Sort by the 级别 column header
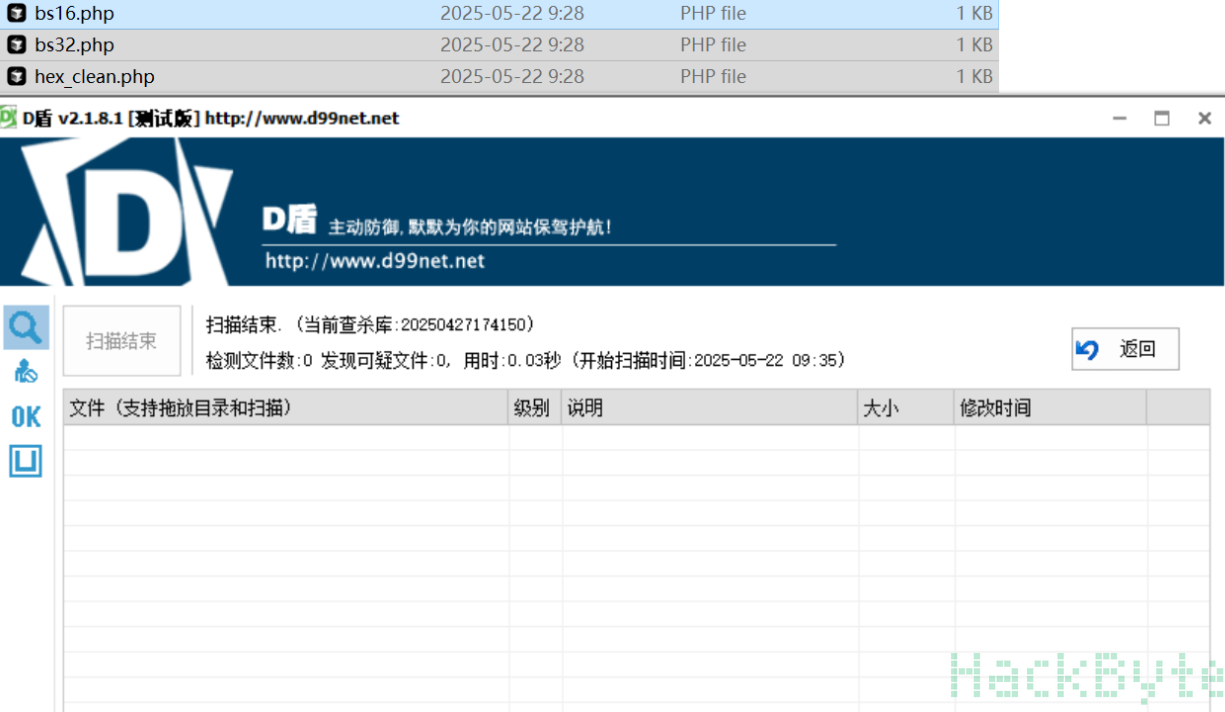The width and height of the screenshot is (1225, 712). pyautogui.click(x=535, y=408)
